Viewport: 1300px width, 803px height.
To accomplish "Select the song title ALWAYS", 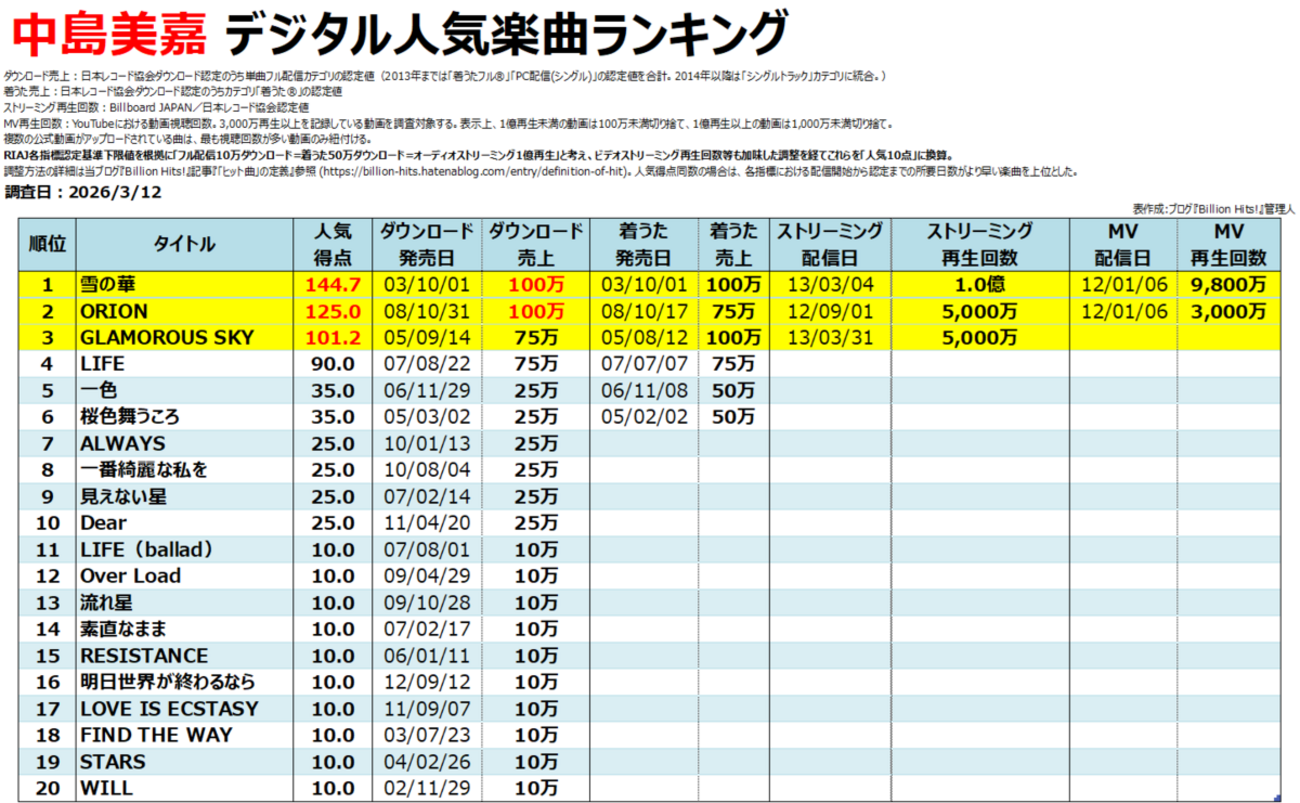I will 123,443.
